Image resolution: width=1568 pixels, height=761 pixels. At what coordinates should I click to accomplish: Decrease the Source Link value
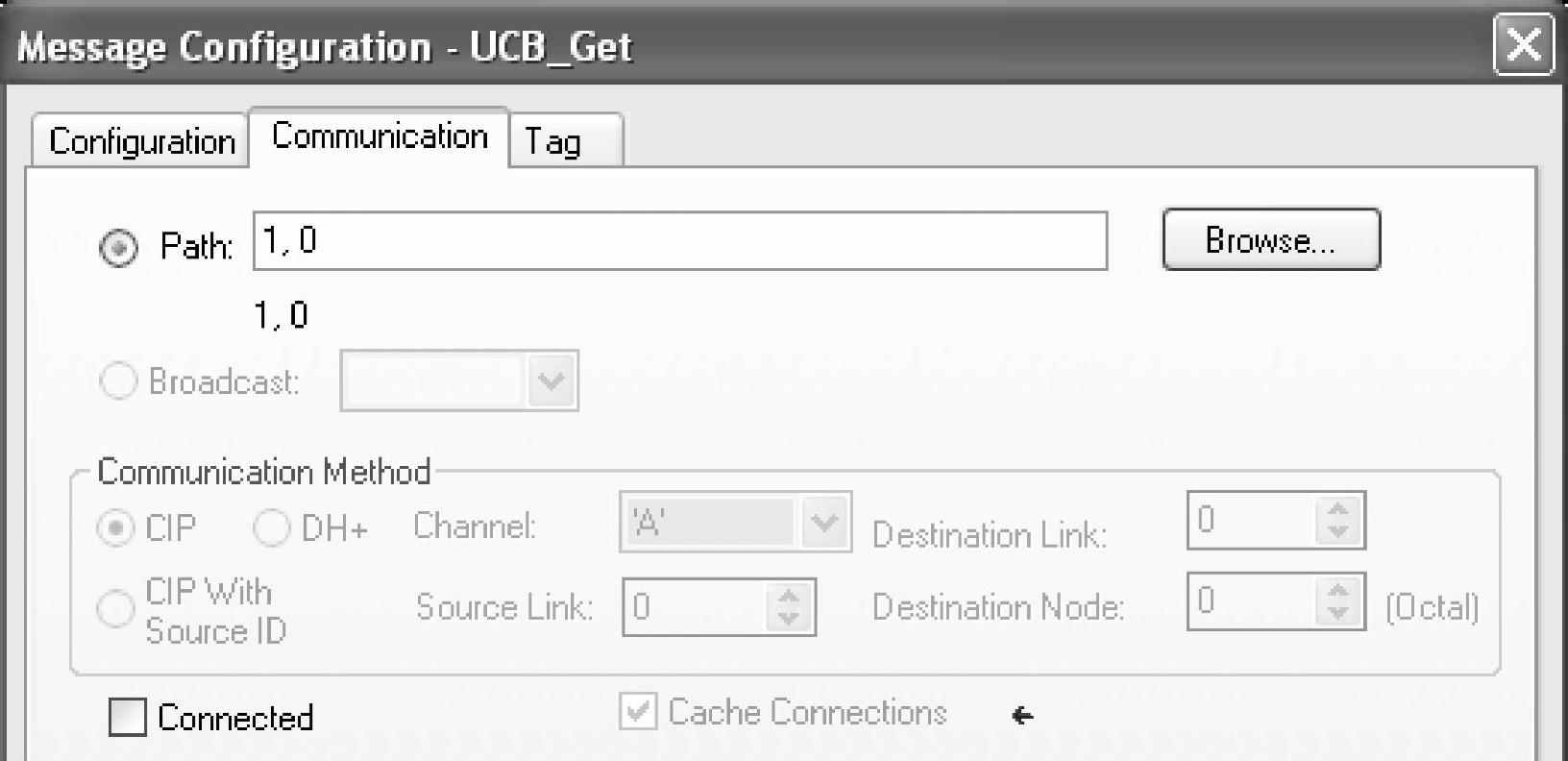click(789, 618)
